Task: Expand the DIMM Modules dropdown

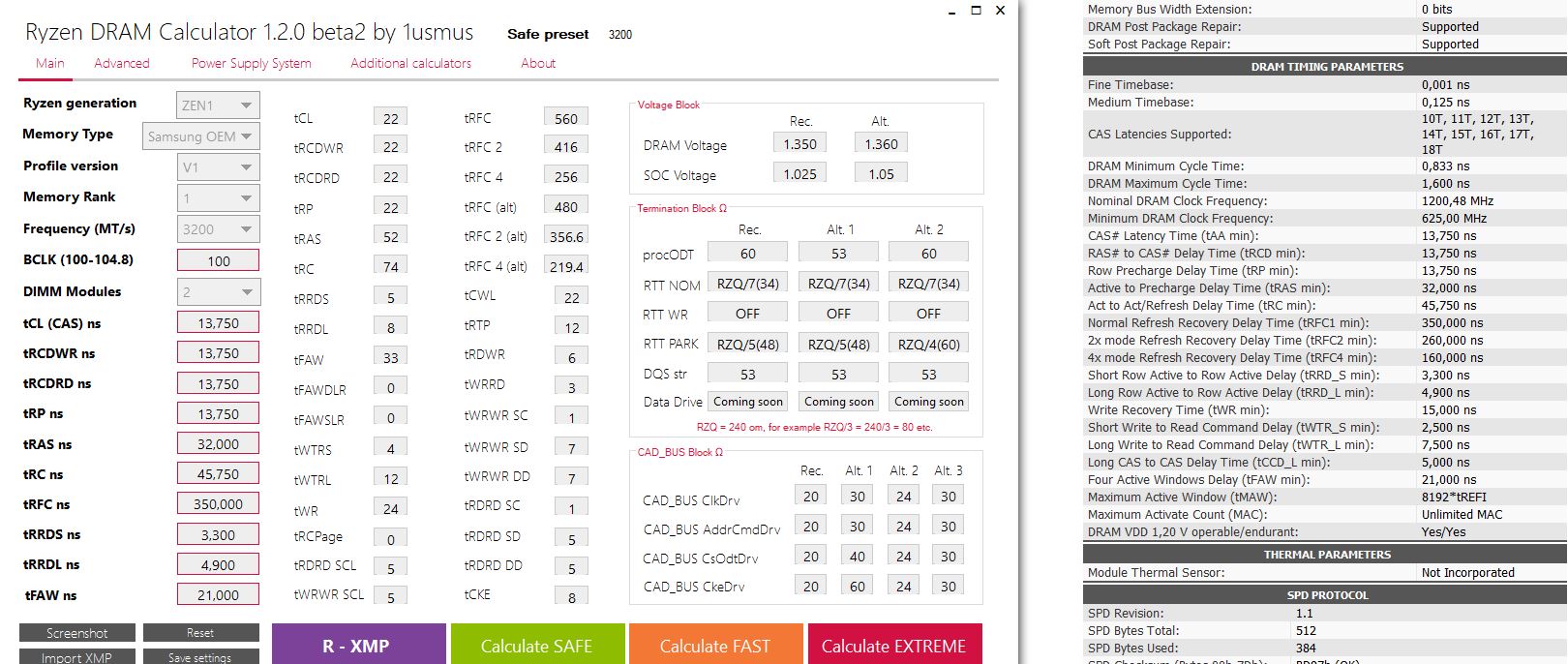Action: pos(218,290)
